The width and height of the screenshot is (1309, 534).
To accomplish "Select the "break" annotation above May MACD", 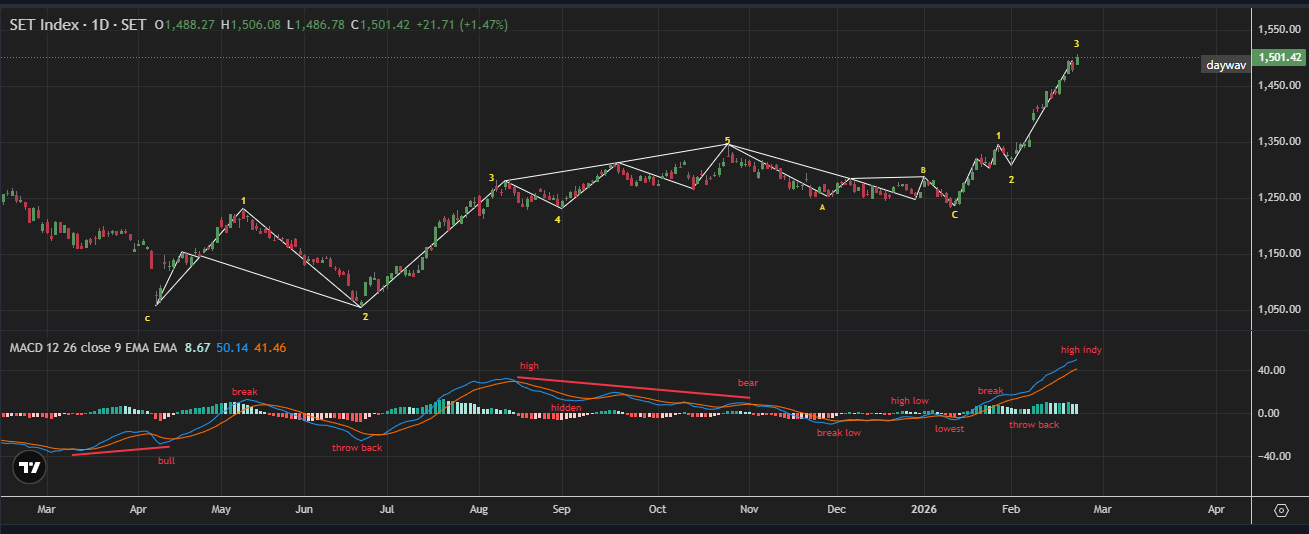I will point(245,391).
